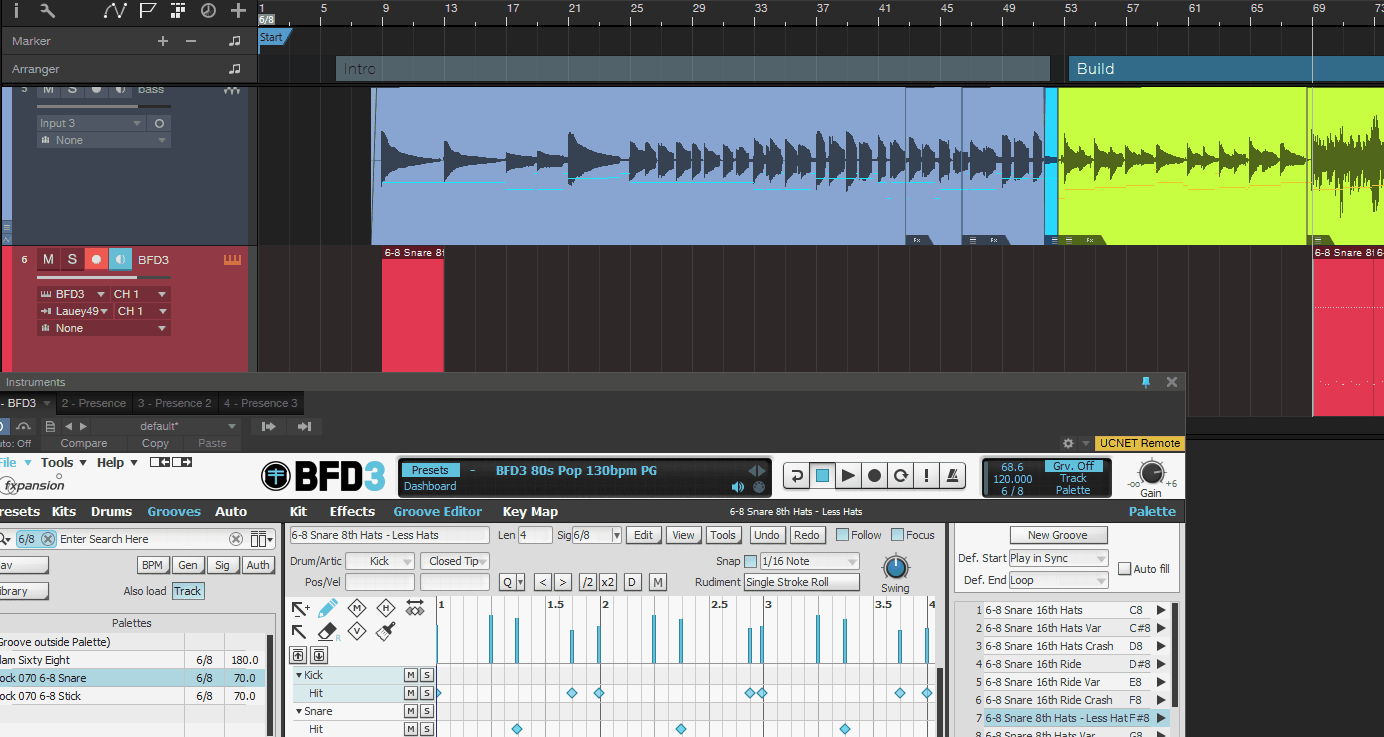
Task: Open the 2 - Presence instrument tab
Action: [94, 403]
